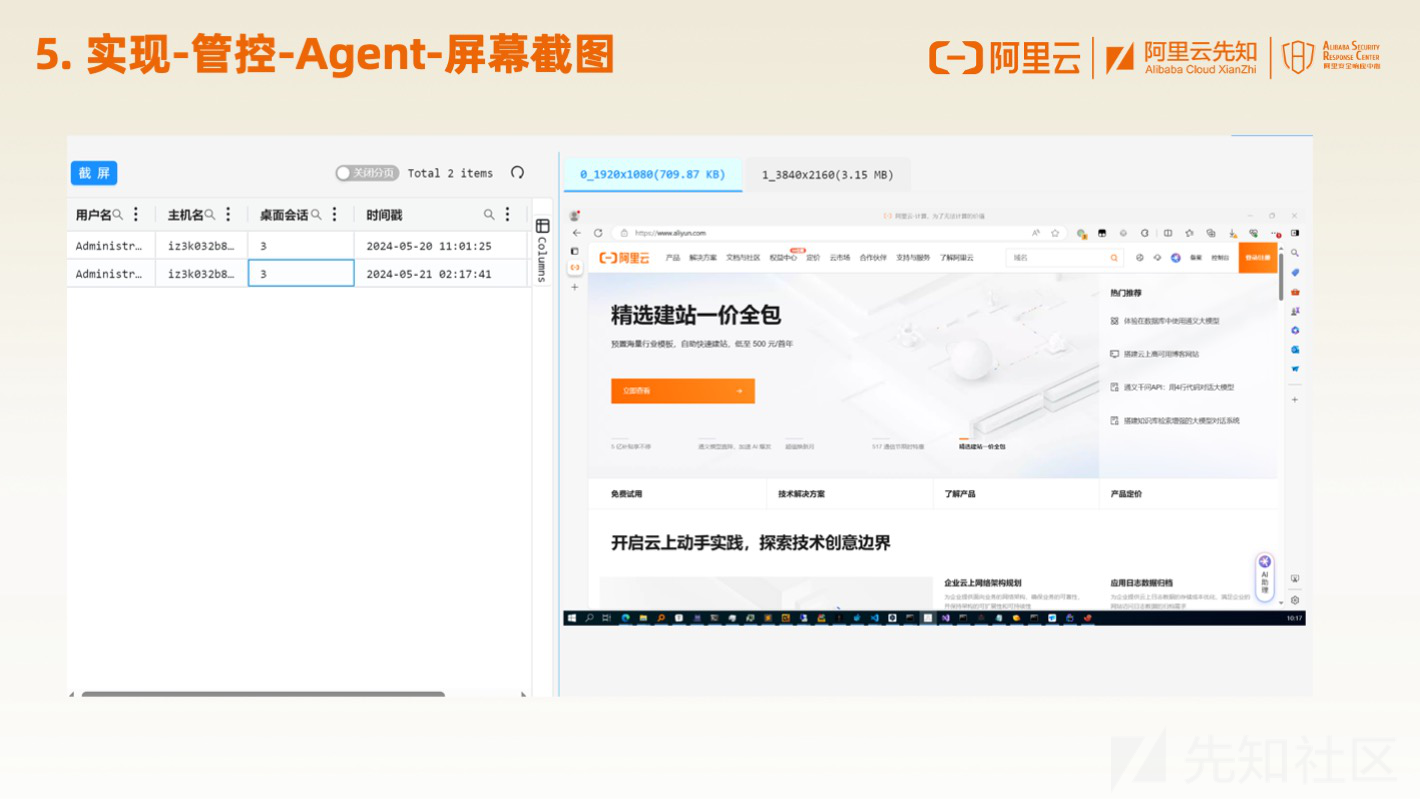This screenshot has width=1420, height=799.
Task: Open the AI 助理 assistant floating button
Action: 1265,577
